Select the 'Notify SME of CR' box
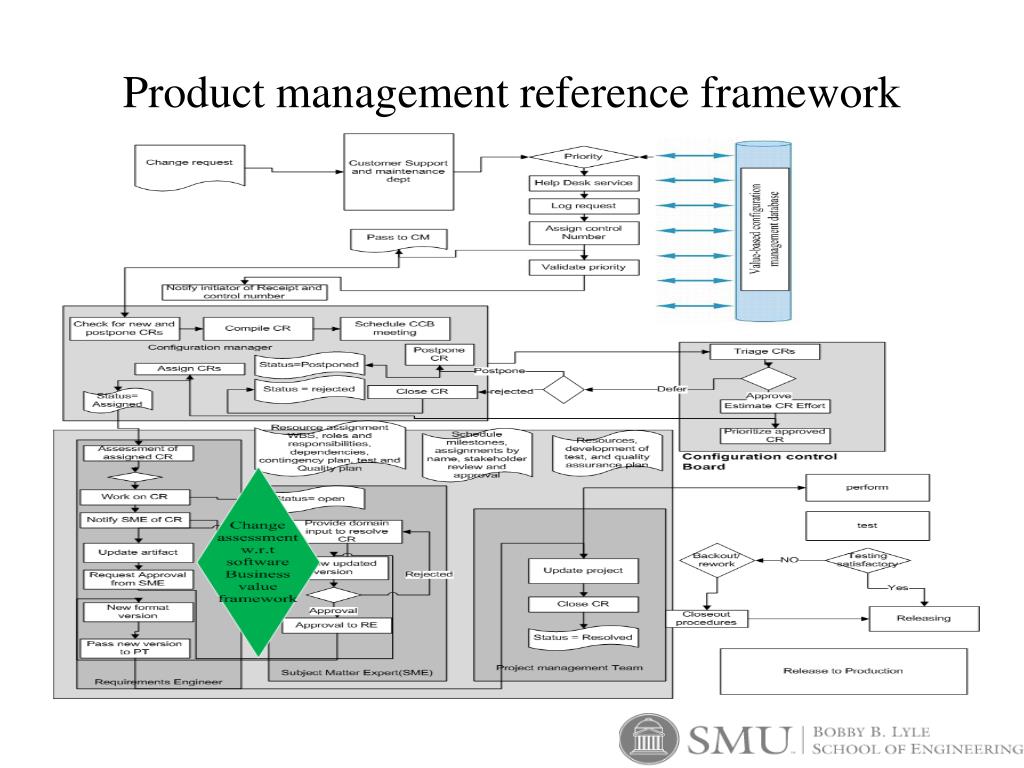This screenshot has height=768, width=1024. (x=135, y=520)
